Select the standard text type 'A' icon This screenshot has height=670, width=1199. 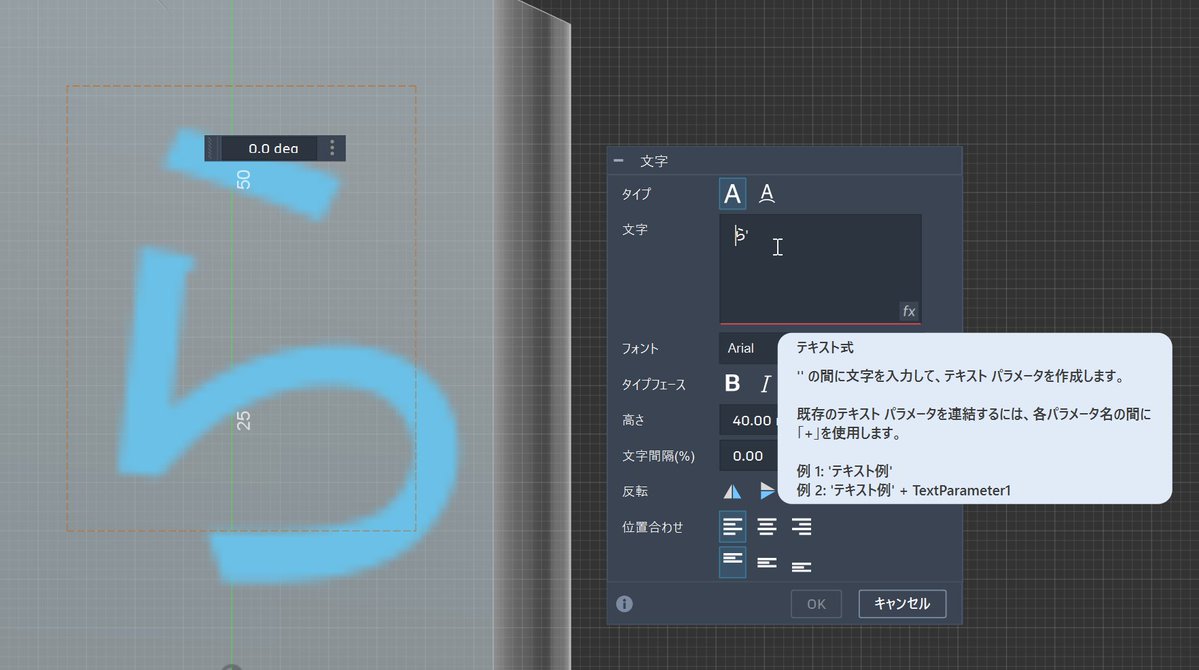[732, 193]
